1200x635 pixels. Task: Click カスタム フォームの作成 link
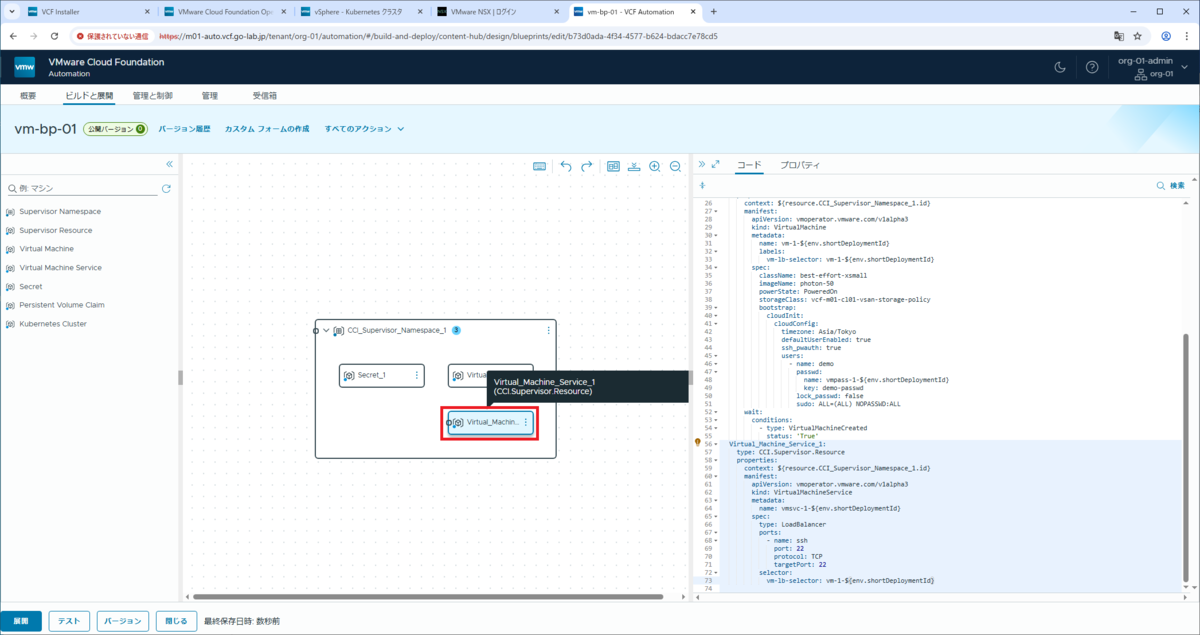tap(267, 129)
